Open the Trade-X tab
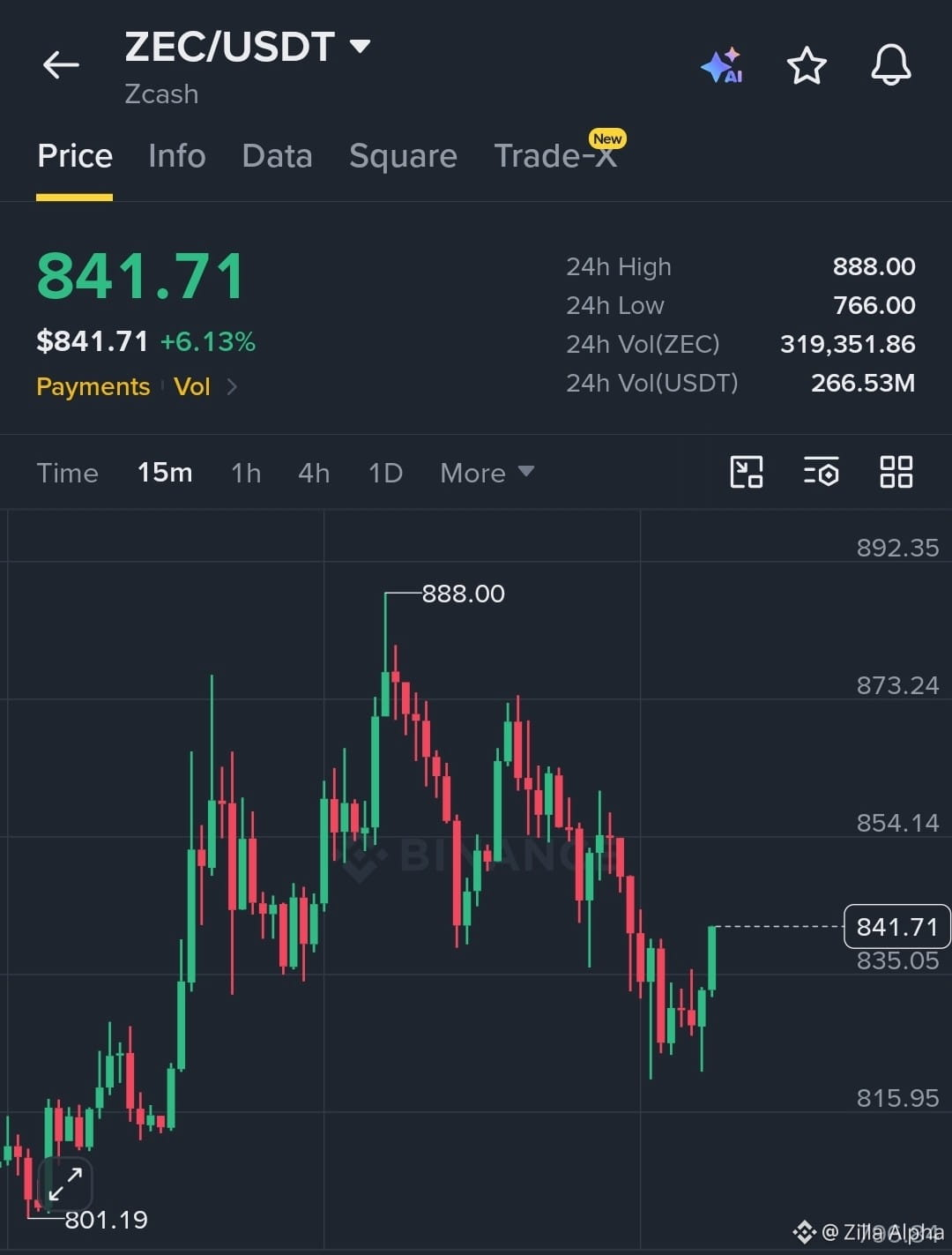Screen dimensions: 952x1255 click(555, 156)
